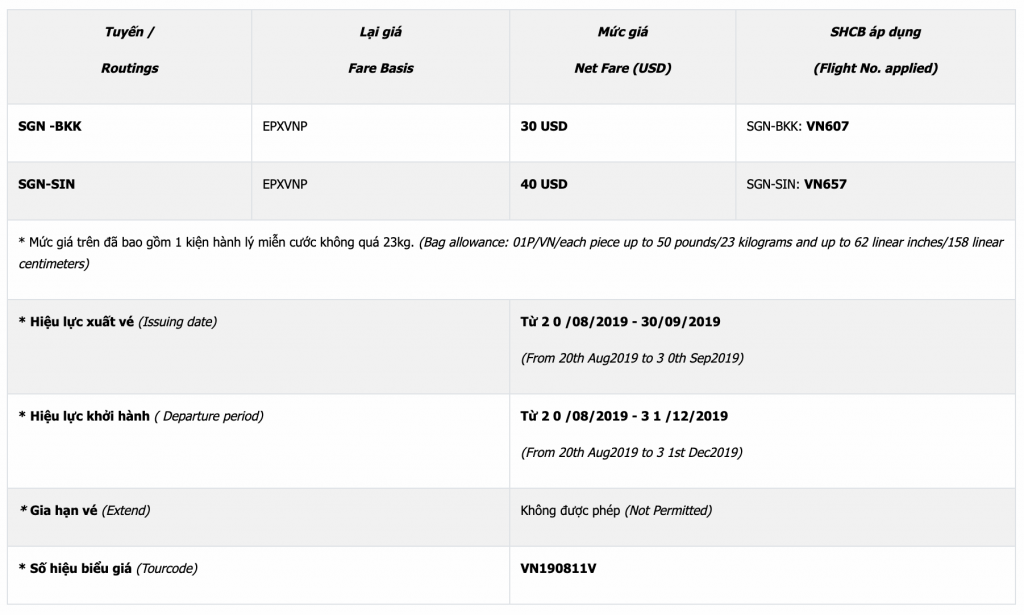
Task: Click Không được phép (Not Permitted) text
Action: tap(616, 511)
